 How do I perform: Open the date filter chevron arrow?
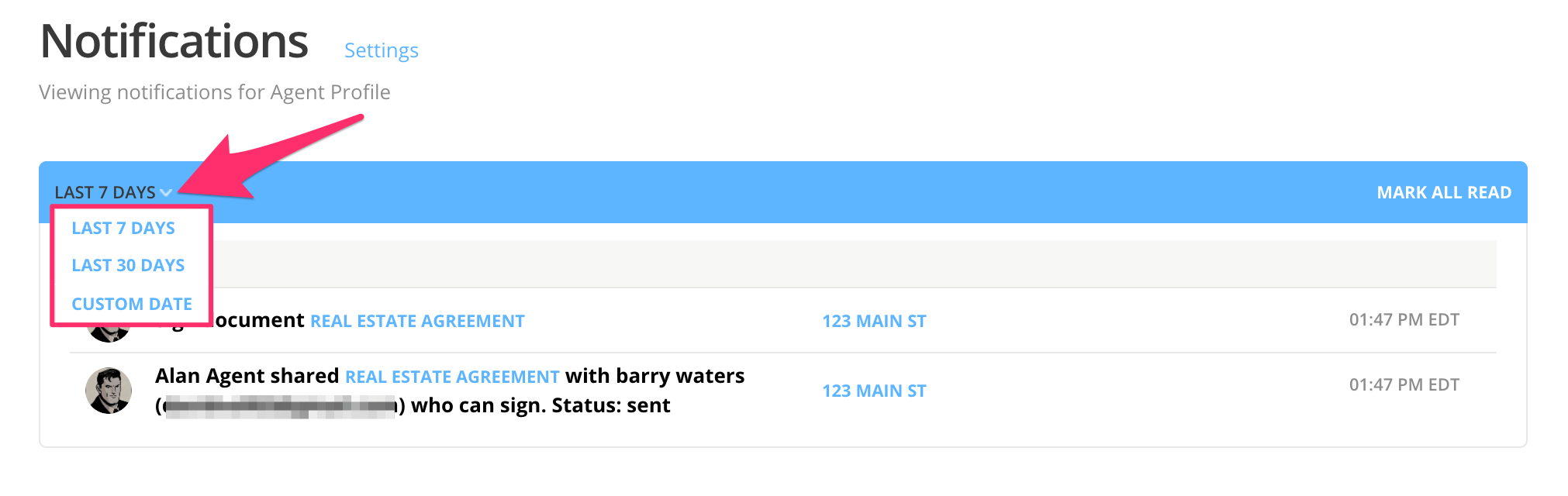[x=168, y=191]
